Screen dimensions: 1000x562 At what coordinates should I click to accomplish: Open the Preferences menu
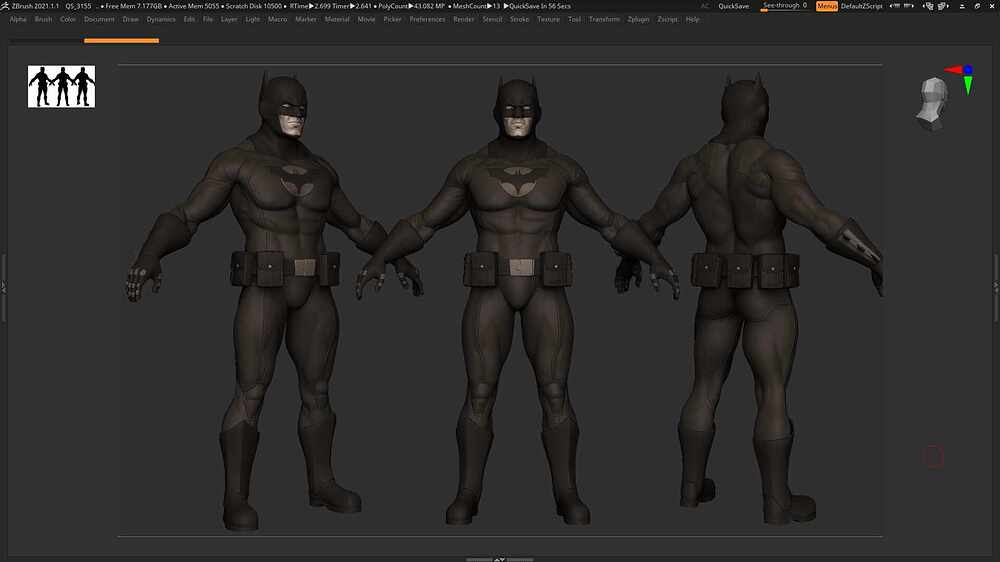click(x=427, y=19)
